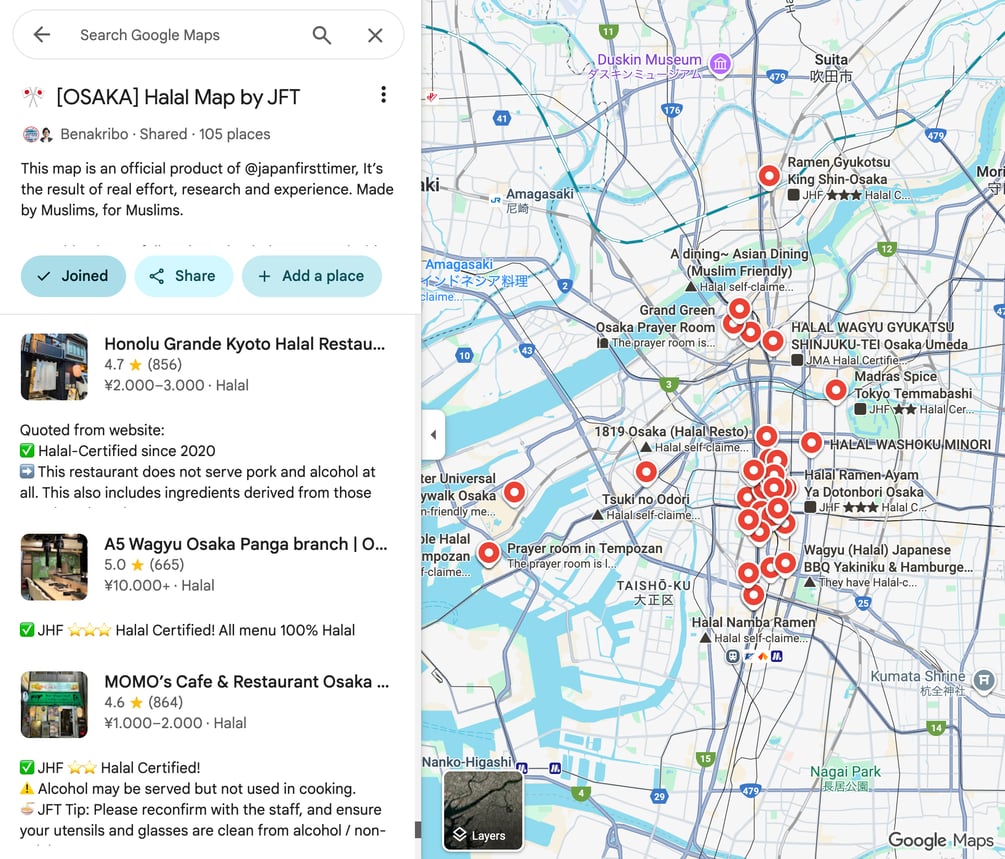Click the list owner avatar icon

(38, 135)
